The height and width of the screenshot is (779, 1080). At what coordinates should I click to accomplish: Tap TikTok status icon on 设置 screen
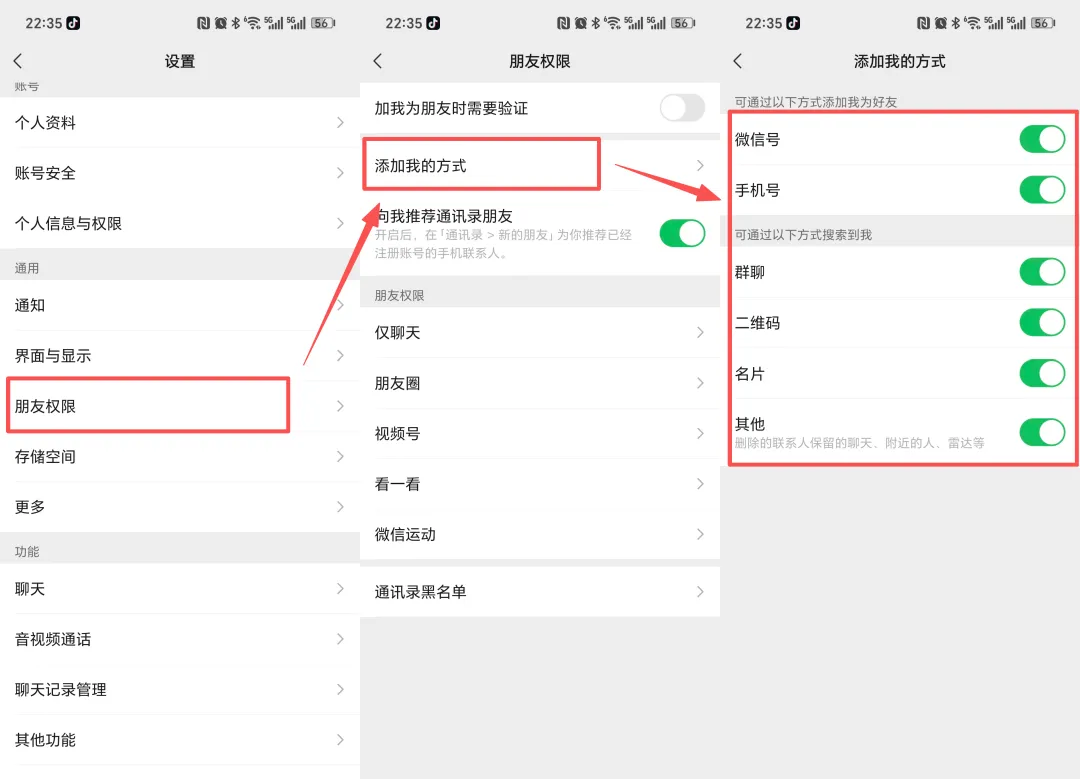[x=73, y=23]
